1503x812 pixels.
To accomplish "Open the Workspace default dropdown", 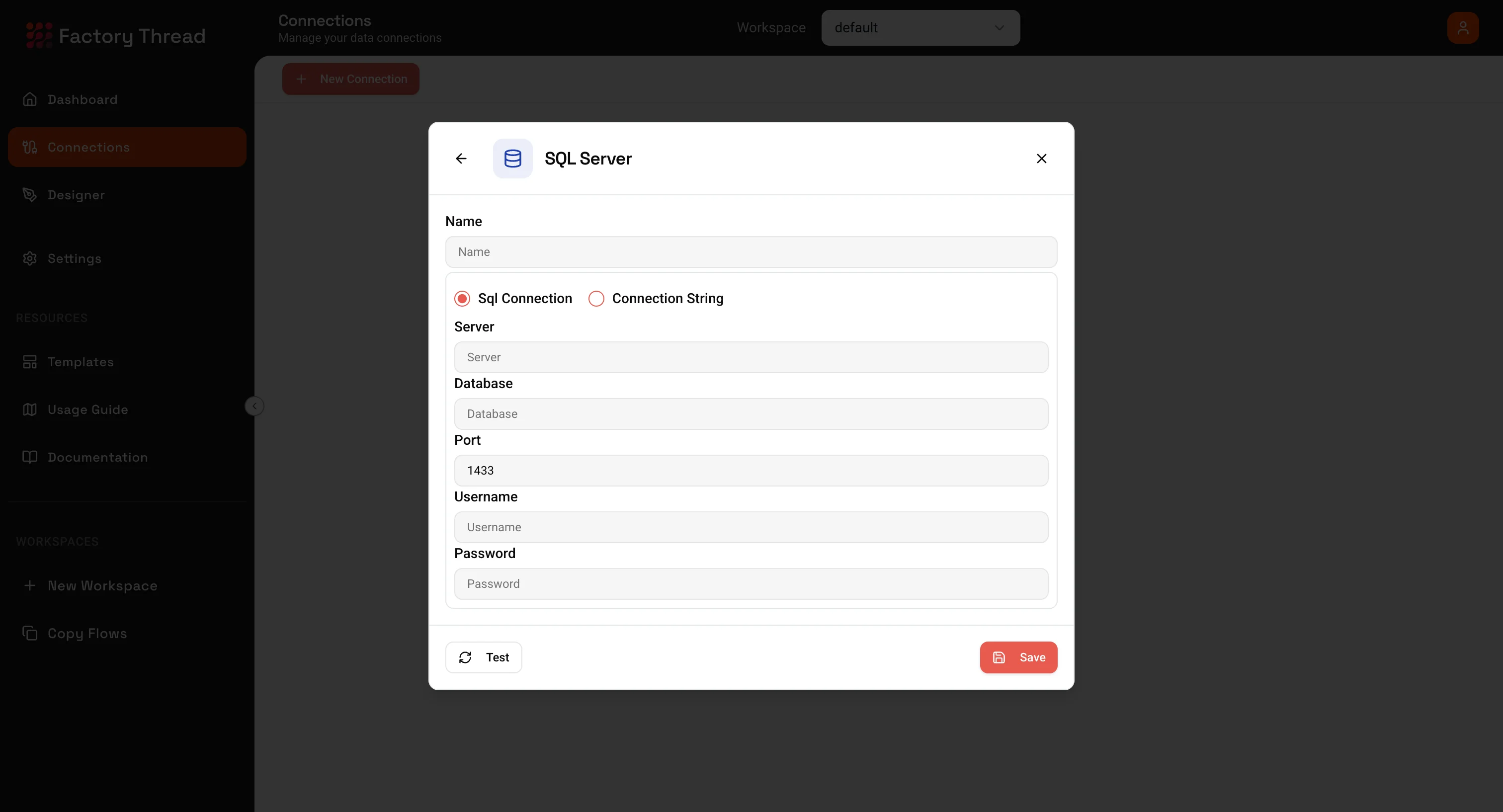I will tap(920, 28).
